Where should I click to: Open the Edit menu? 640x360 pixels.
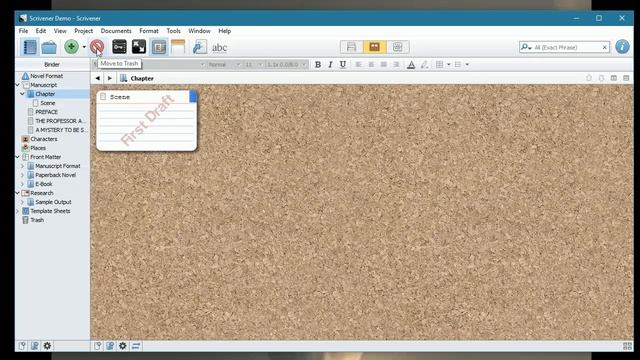[x=41, y=31]
